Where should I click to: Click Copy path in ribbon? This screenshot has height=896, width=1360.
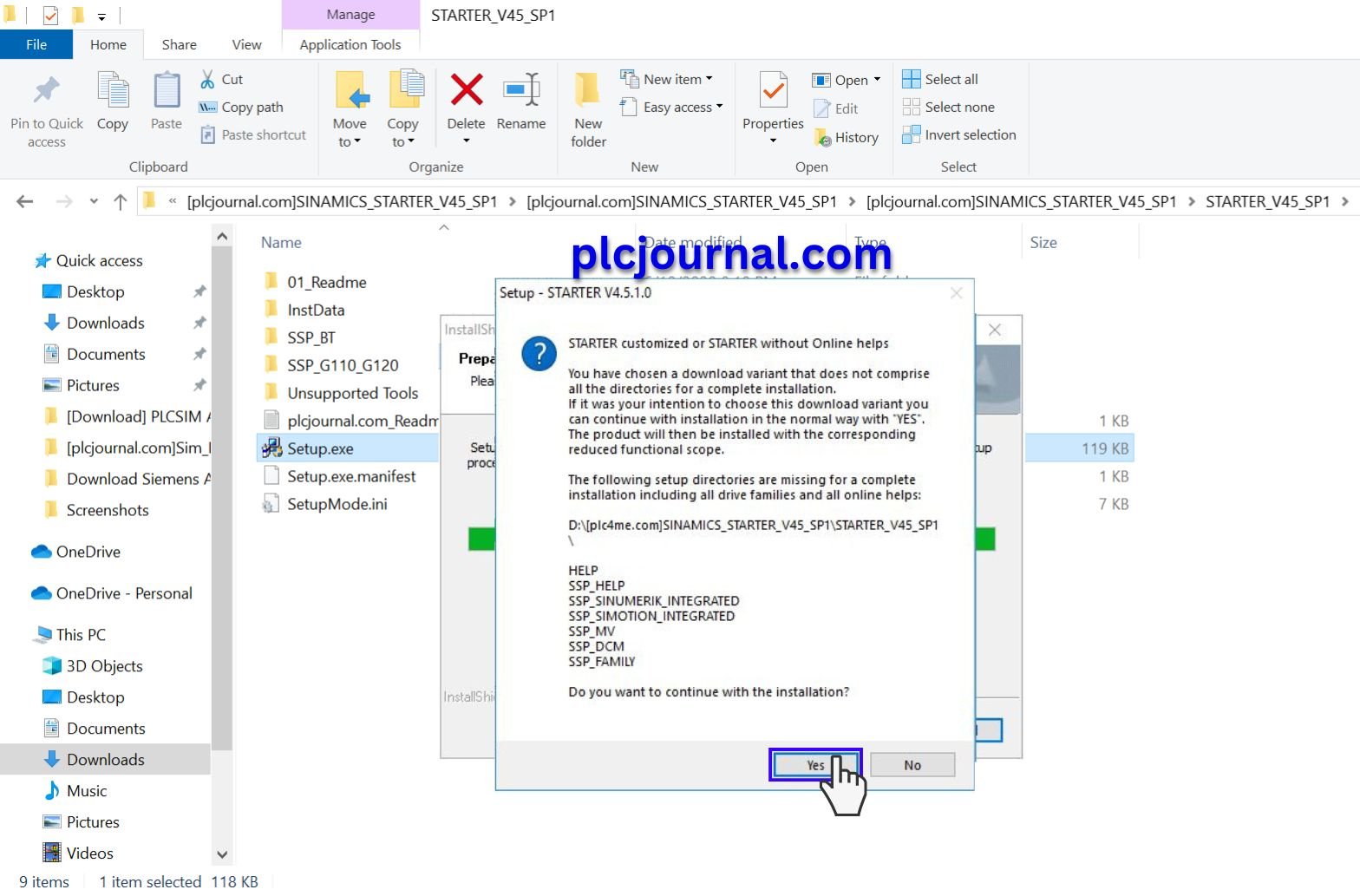tap(241, 107)
